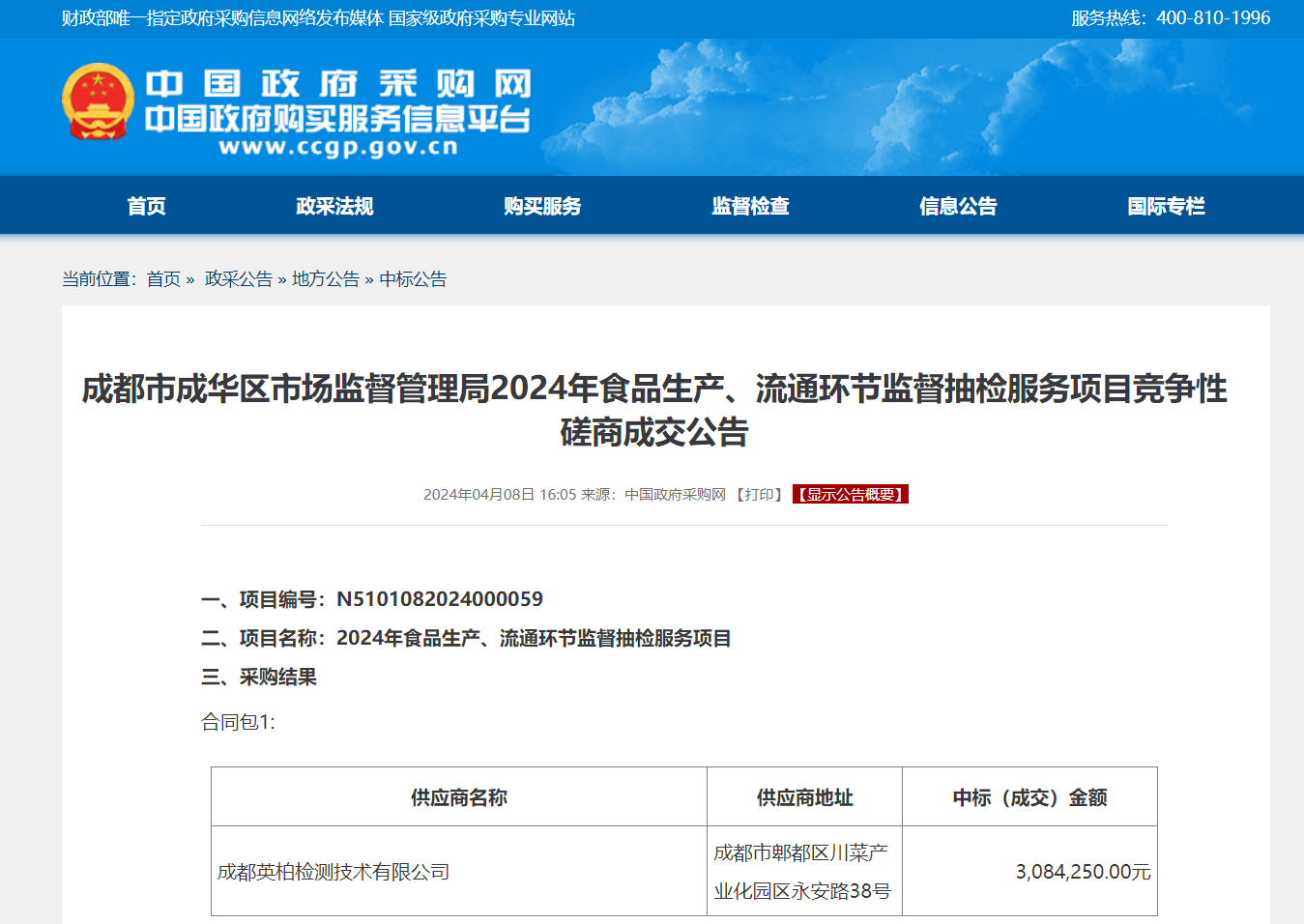Click the 【打印】 print option

click(760, 494)
